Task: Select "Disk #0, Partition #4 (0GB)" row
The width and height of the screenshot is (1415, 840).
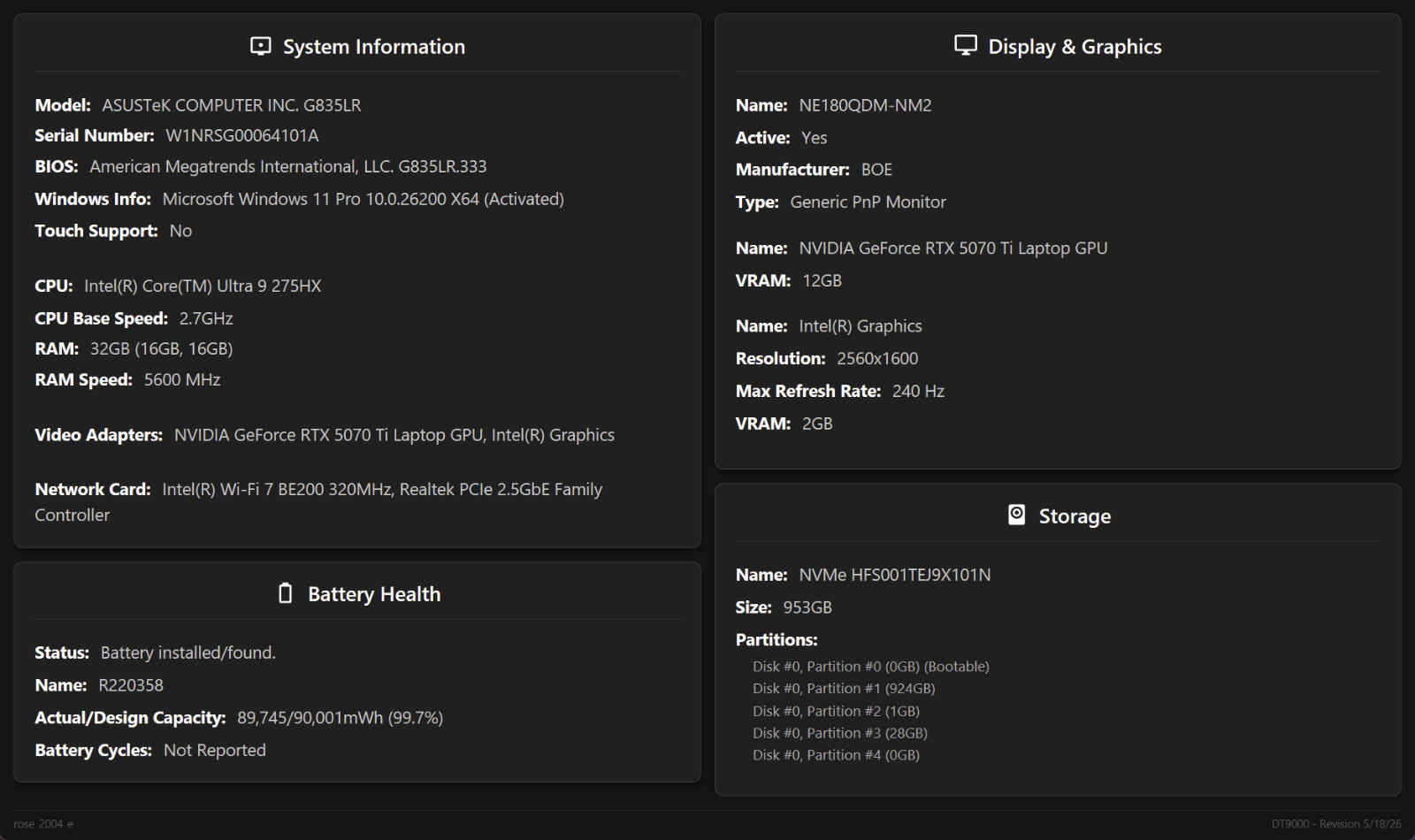Action: click(836, 755)
